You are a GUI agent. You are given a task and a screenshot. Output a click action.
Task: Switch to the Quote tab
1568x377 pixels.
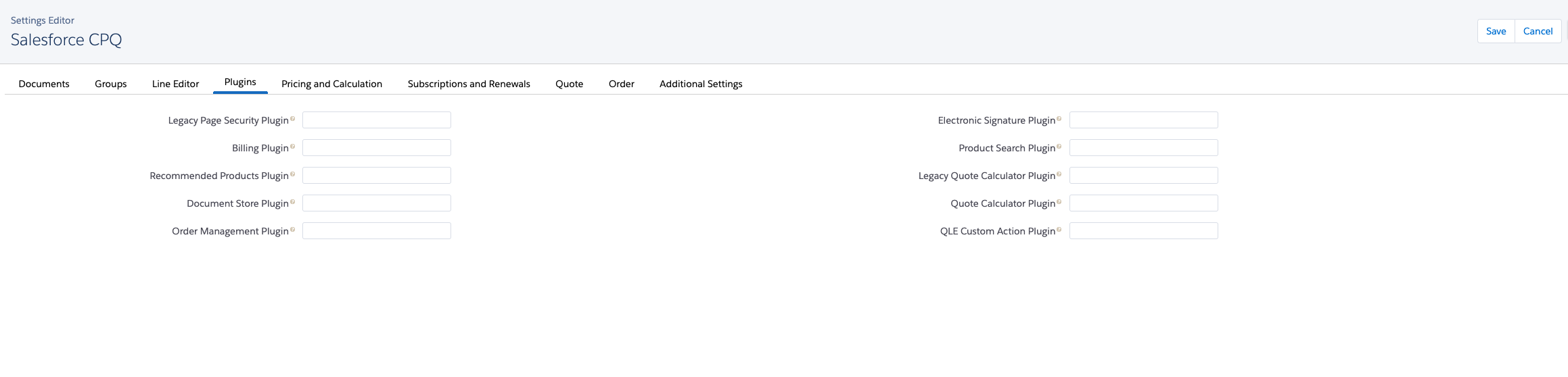570,84
